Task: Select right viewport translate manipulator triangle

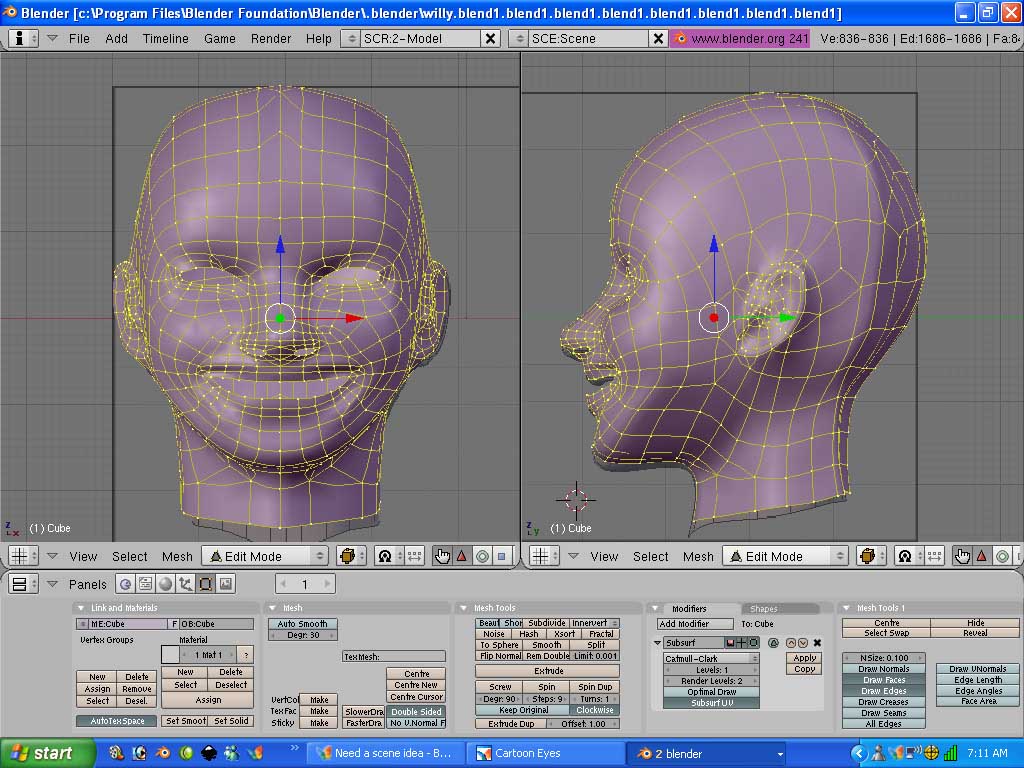Action: coord(982,556)
